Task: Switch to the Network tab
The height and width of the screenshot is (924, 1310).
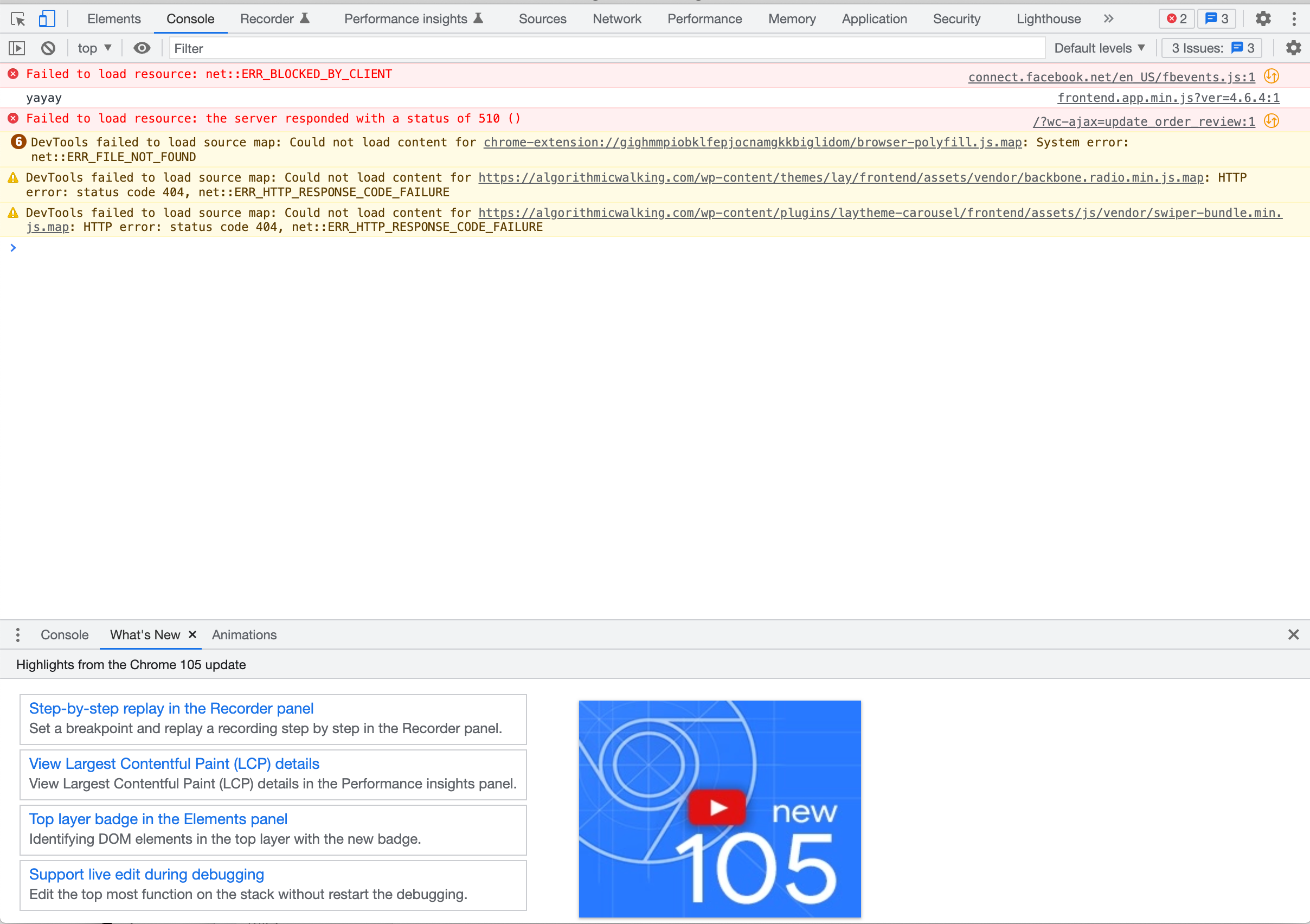Action: point(617,19)
